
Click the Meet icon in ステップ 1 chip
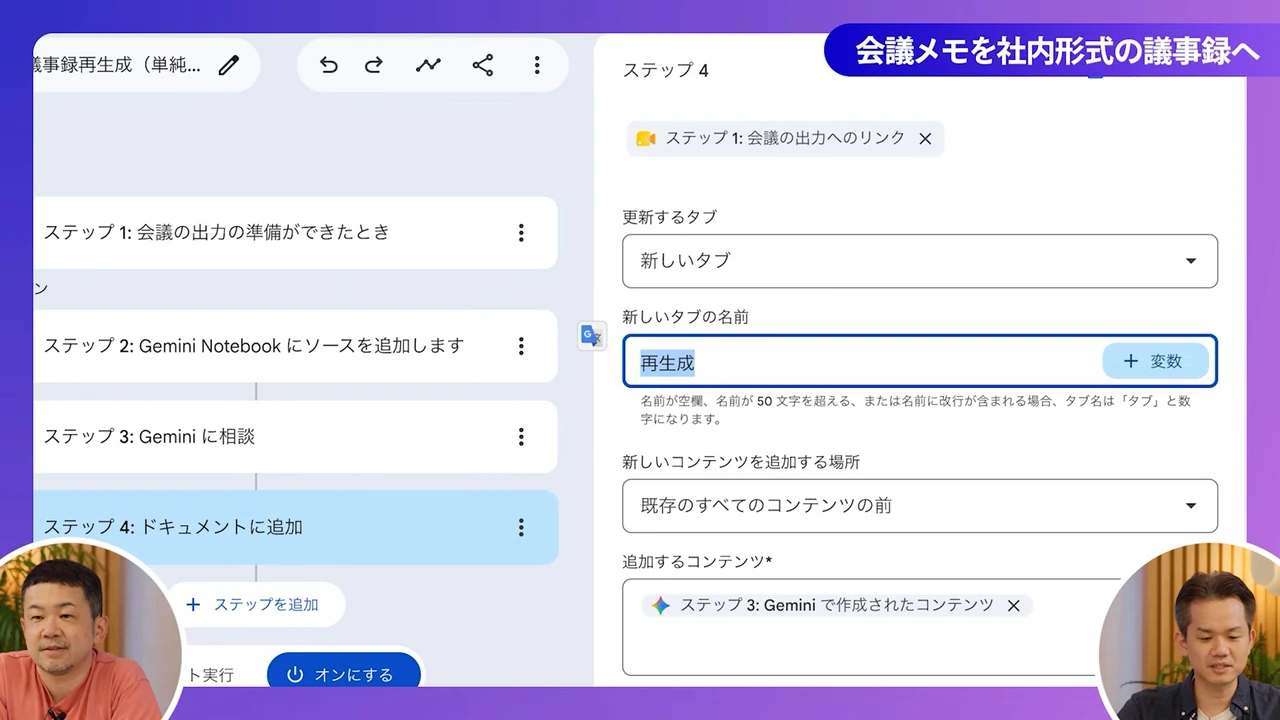pyautogui.click(x=646, y=139)
